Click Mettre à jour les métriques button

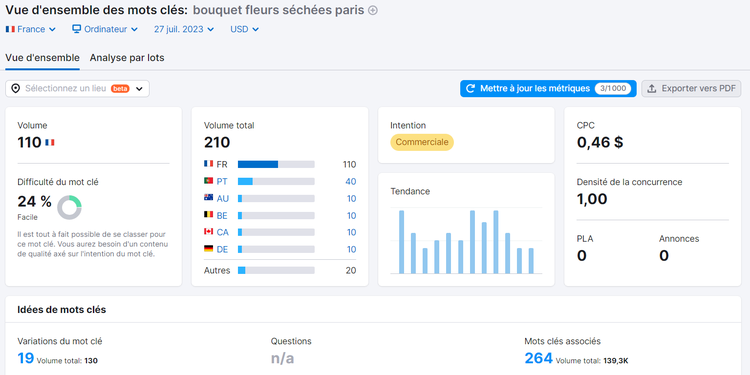[548, 88]
